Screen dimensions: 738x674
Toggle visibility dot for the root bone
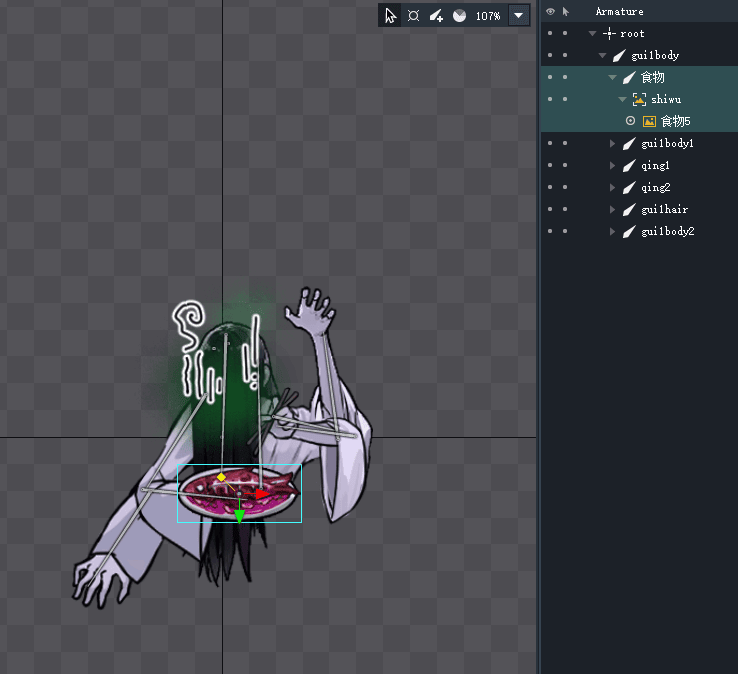pos(549,34)
